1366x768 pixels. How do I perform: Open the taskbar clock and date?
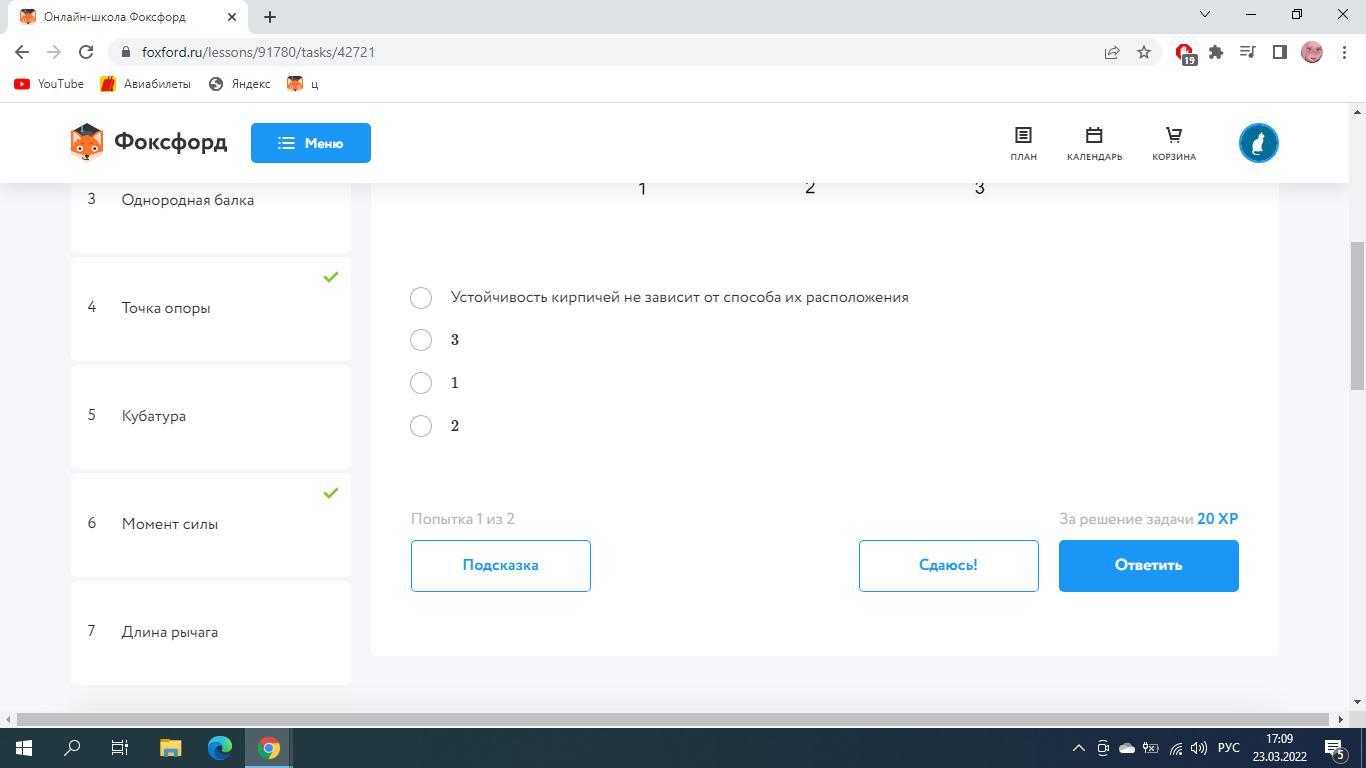[x=1279, y=748]
